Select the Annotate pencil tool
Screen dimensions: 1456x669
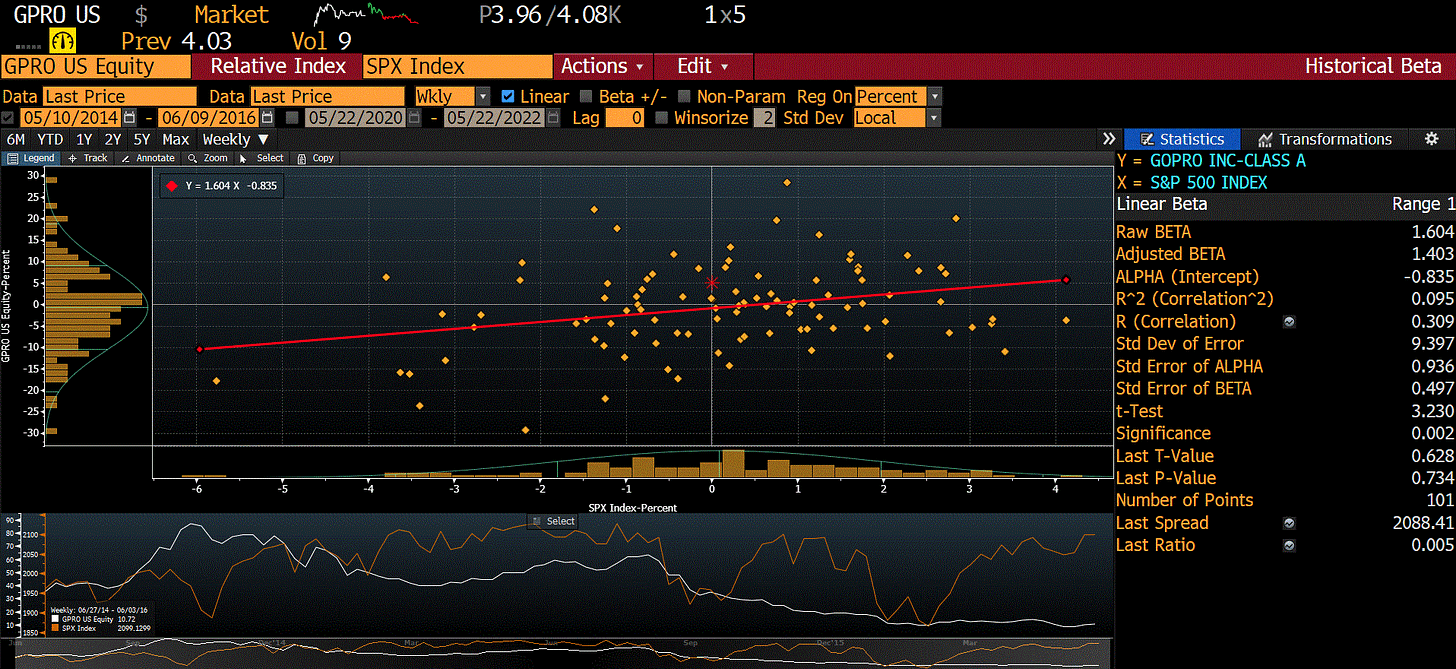tap(147, 158)
